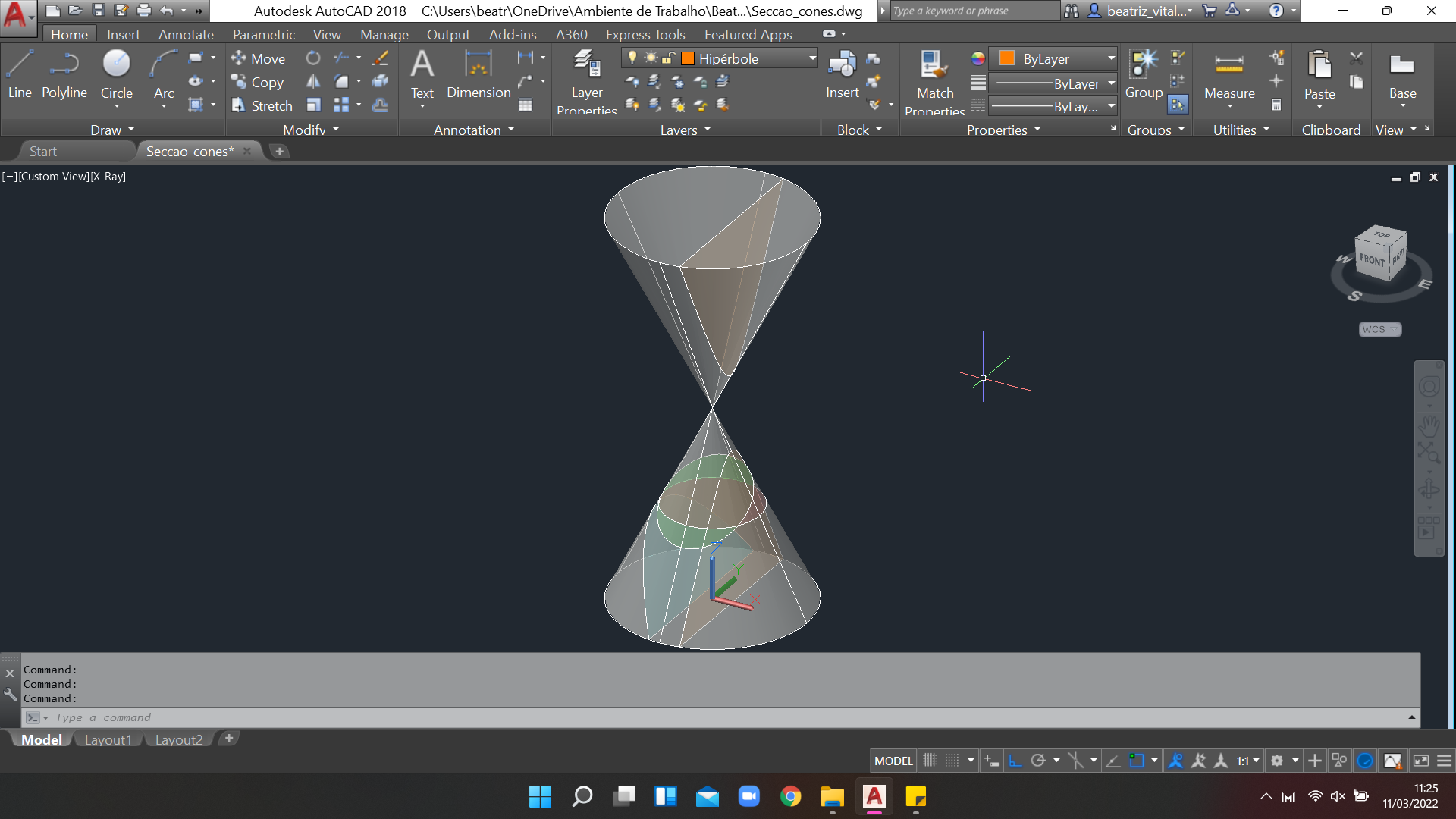Expand the Draw panel

[x=113, y=130]
